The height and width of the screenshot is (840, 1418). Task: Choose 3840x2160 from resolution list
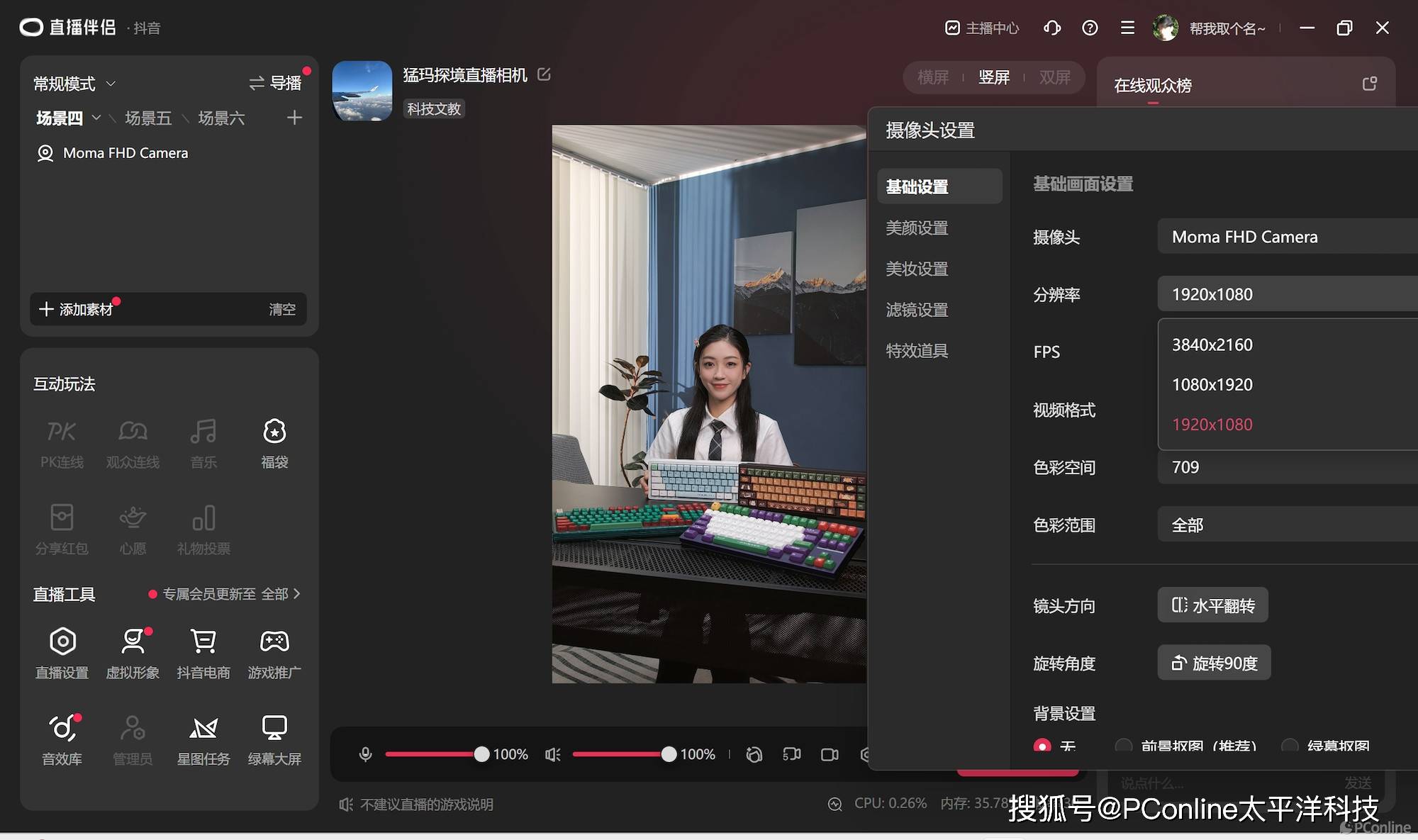[1212, 345]
